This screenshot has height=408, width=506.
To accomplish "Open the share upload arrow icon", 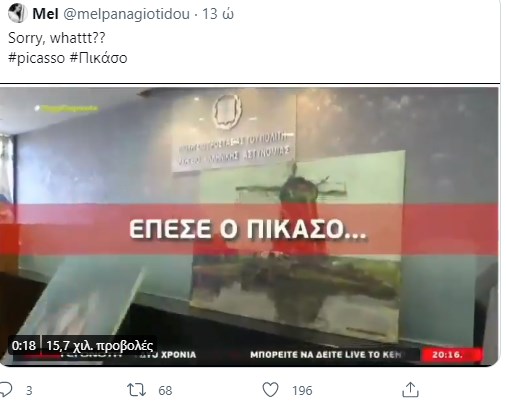I will pyautogui.click(x=410, y=390).
